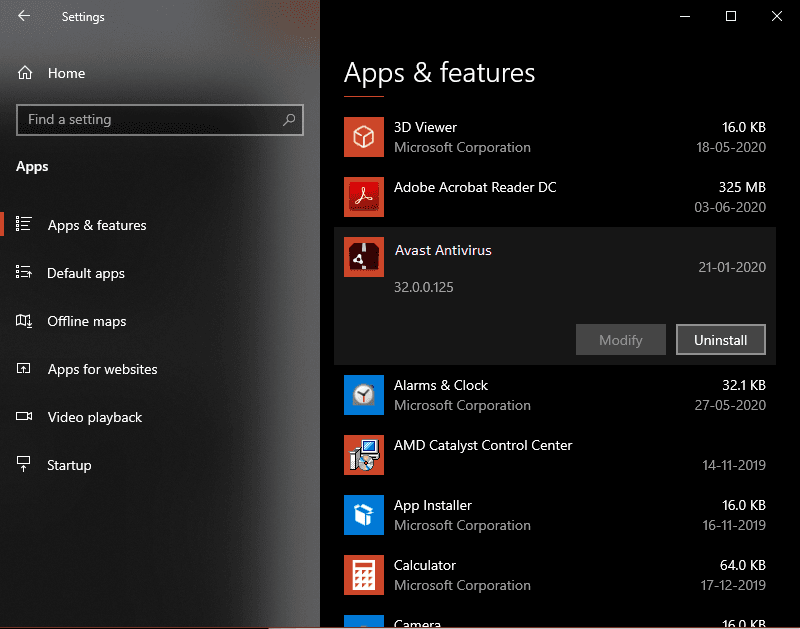Click the Startup sidebar icon
Viewport: 800px width, 629px height.
(23, 464)
